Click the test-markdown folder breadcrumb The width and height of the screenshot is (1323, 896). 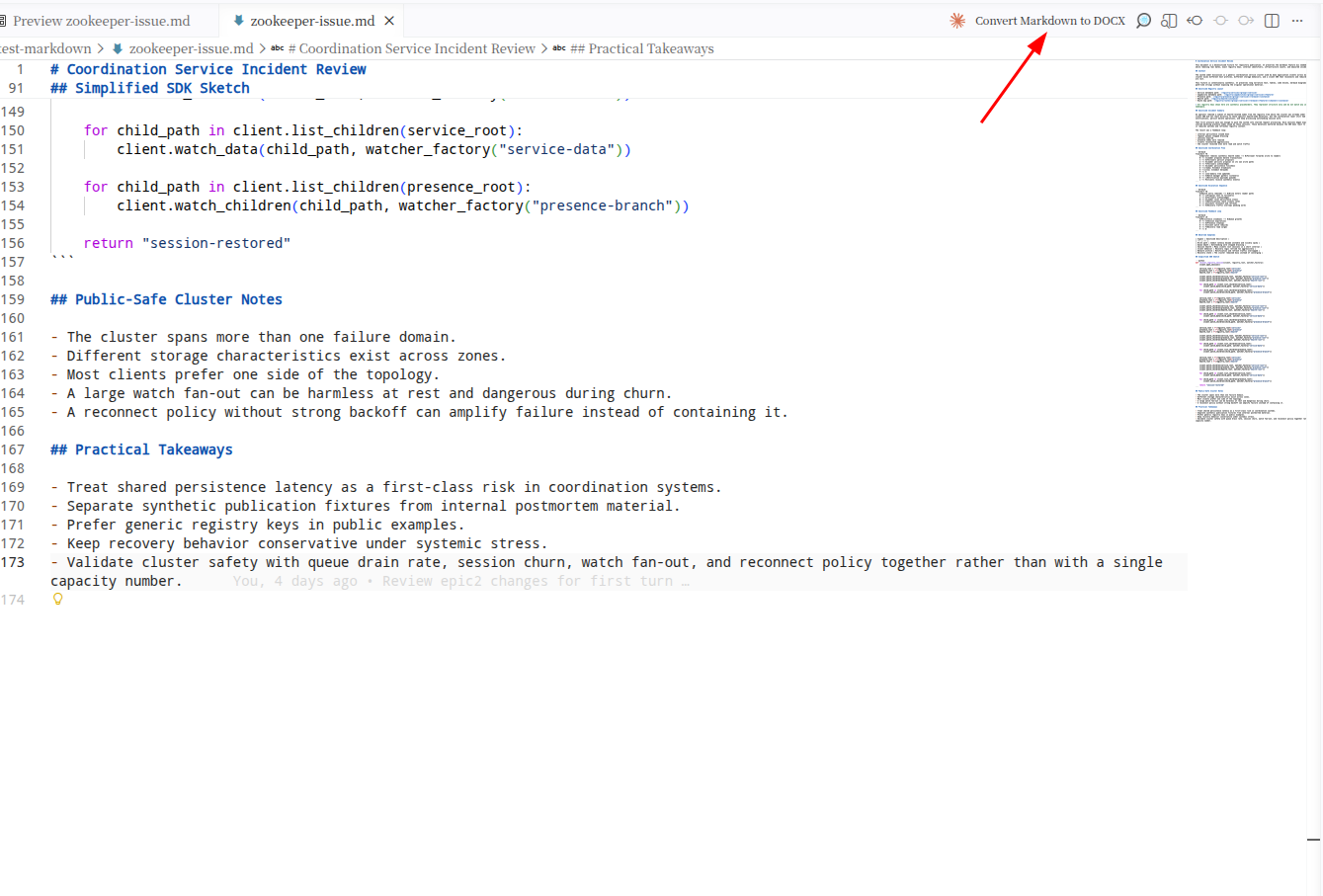(45, 48)
